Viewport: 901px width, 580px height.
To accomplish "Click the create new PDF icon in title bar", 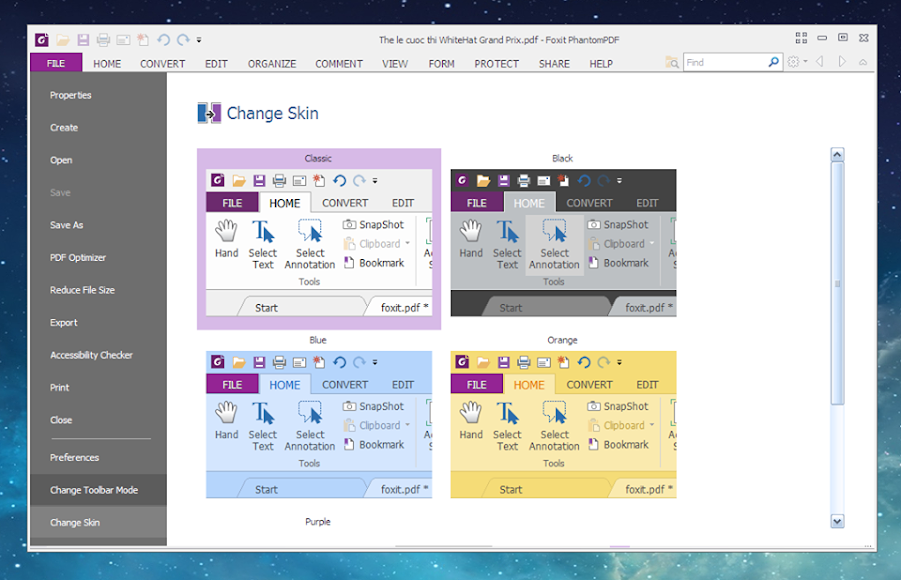I will [x=143, y=40].
